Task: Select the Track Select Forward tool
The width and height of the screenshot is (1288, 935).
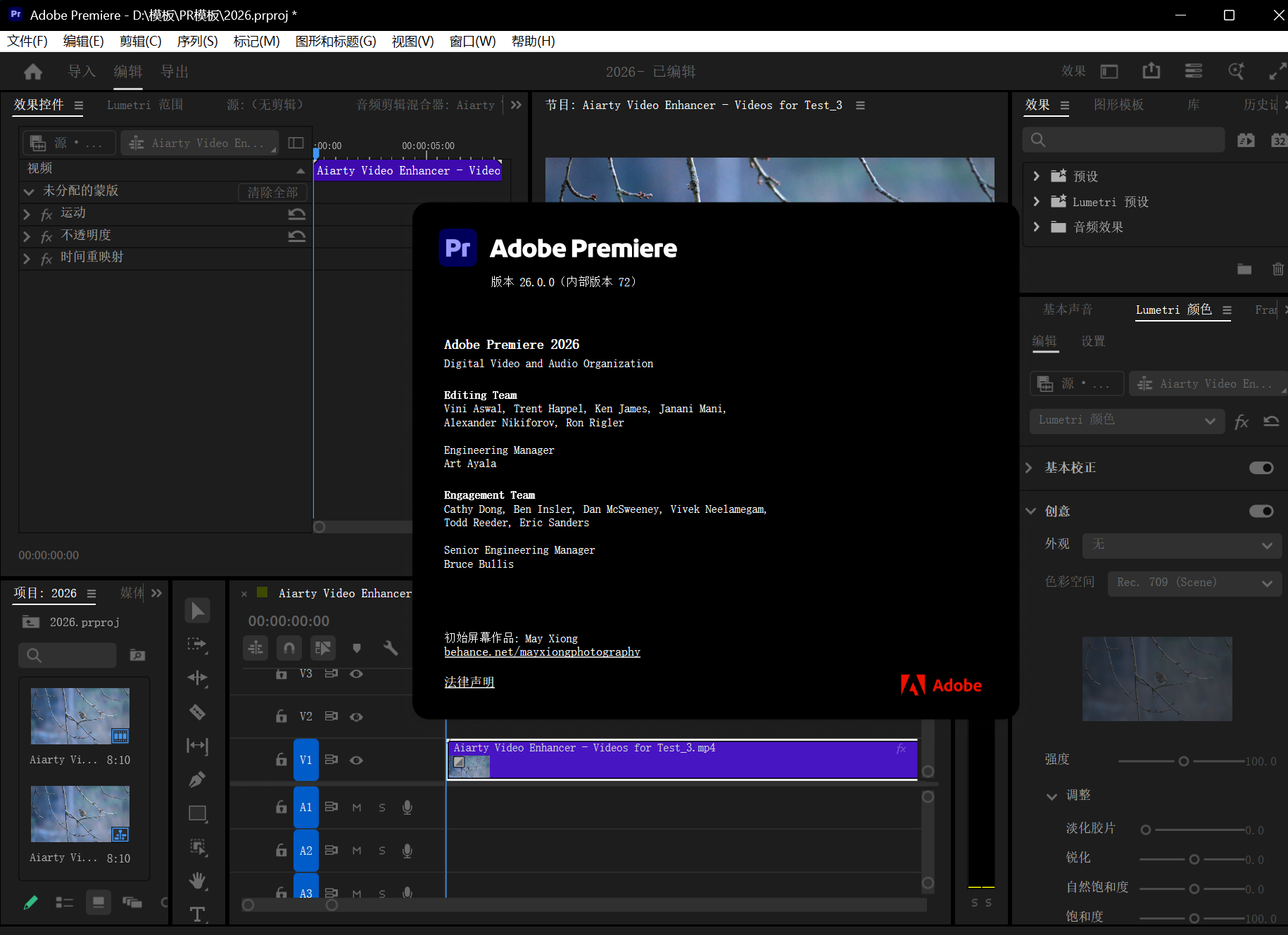Action: coord(198,644)
